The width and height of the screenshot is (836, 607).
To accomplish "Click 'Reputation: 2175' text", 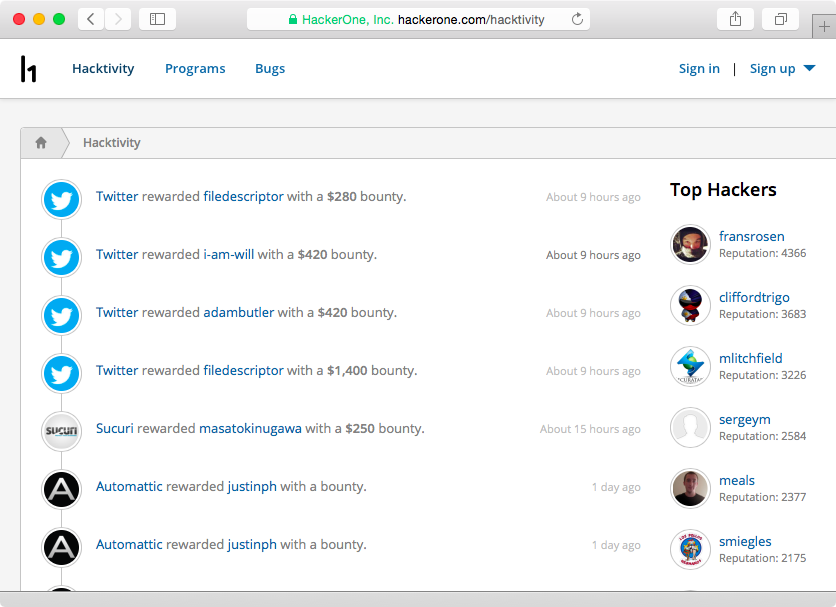I will [x=762, y=558].
